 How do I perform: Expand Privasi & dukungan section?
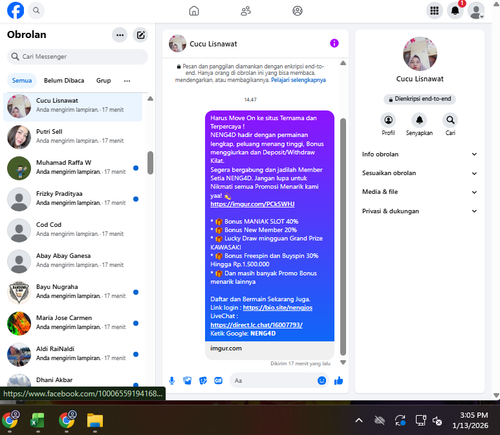[419, 211]
